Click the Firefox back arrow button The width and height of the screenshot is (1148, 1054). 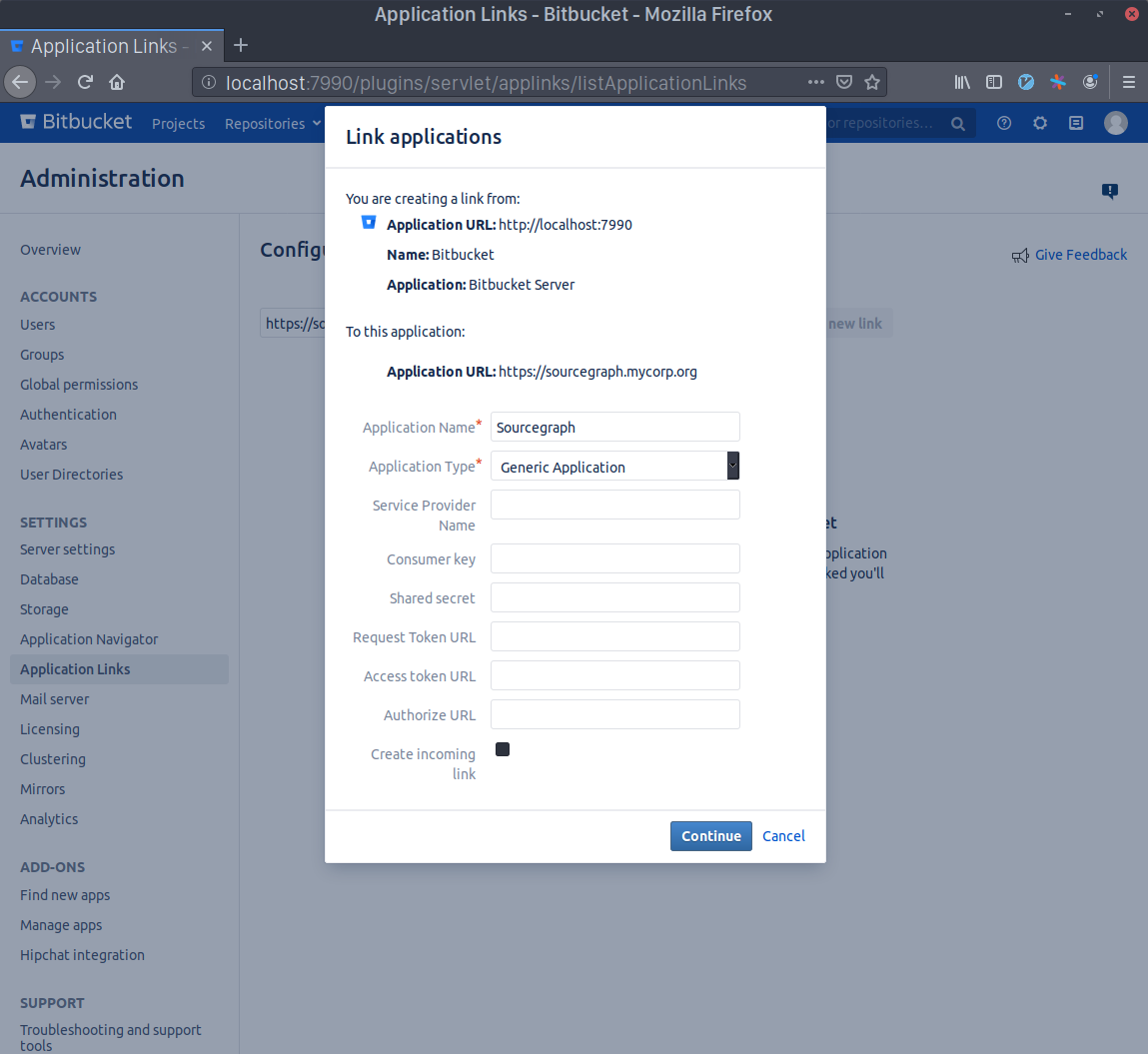pos(21,82)
